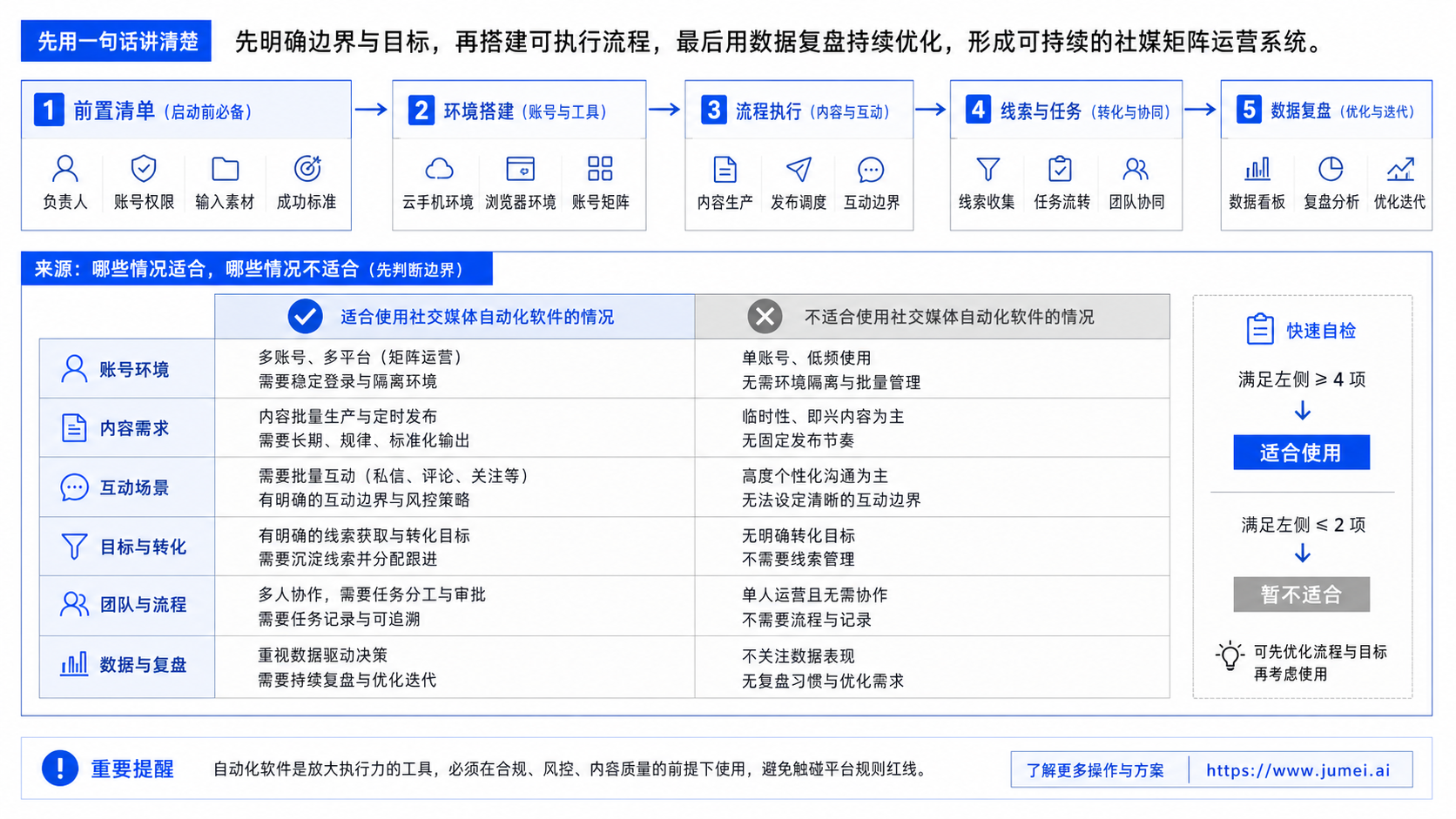
Task: Click the 复盘分析 pie chart icon
Action: point(1331,168)
